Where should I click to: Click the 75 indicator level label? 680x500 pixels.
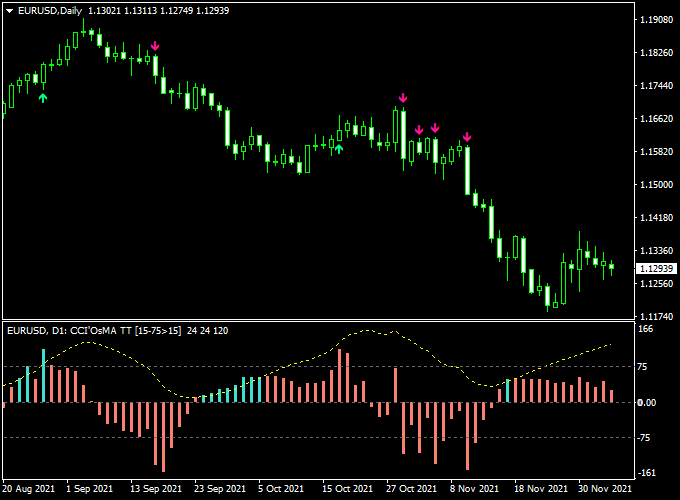coord(642,367)
